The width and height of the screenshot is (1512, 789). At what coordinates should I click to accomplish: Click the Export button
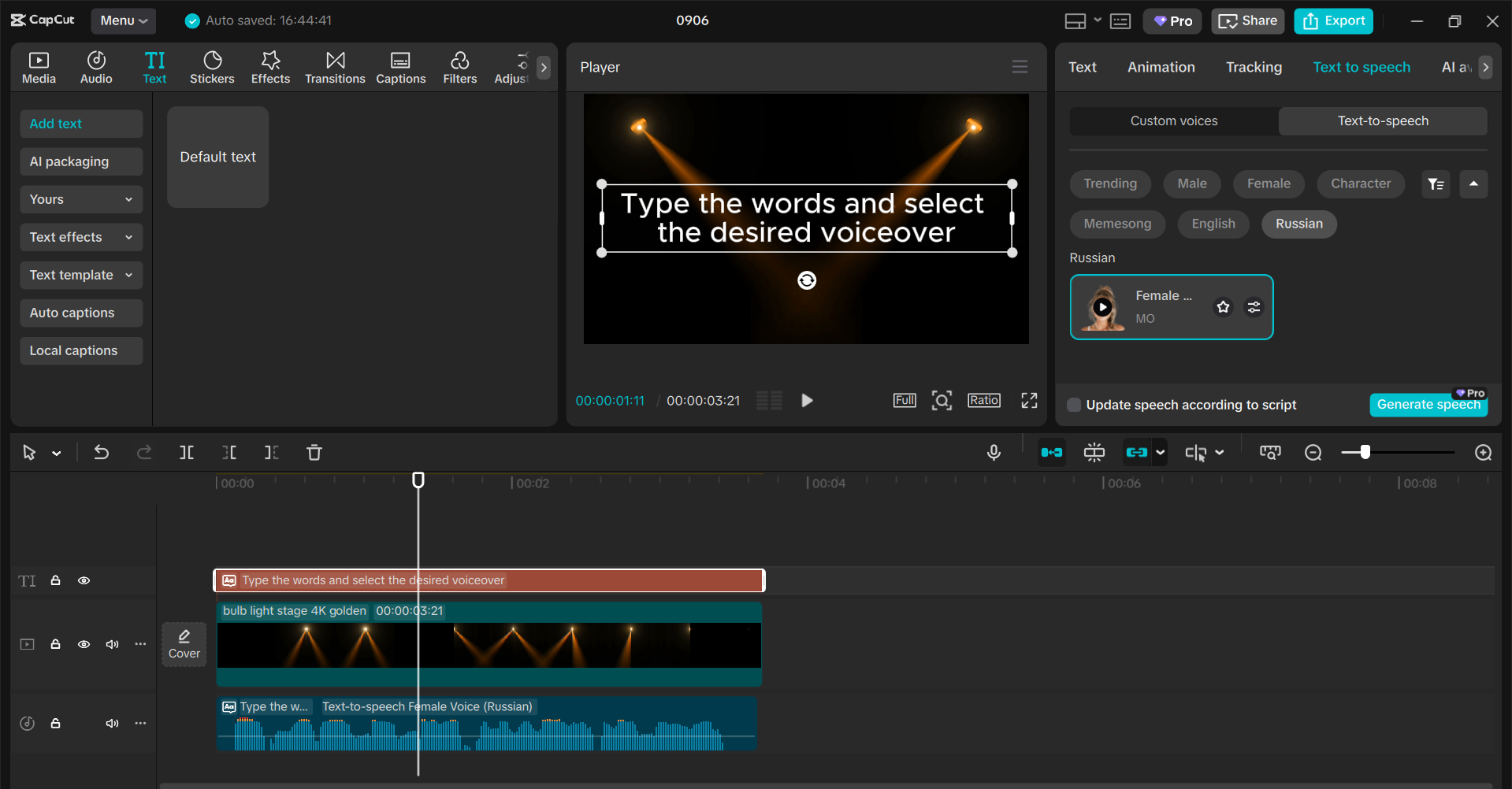(x=1333, y=21)
